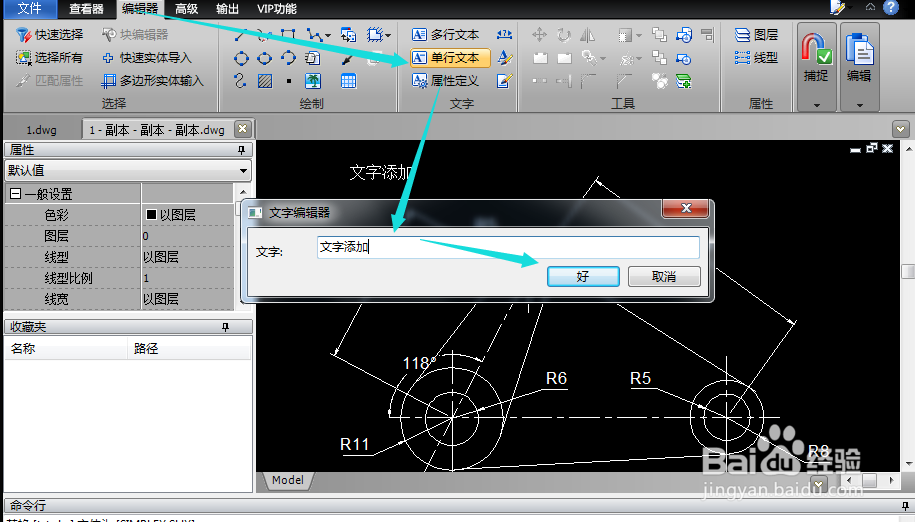Click the 线宽 value 以图层

tap(188, 299)
